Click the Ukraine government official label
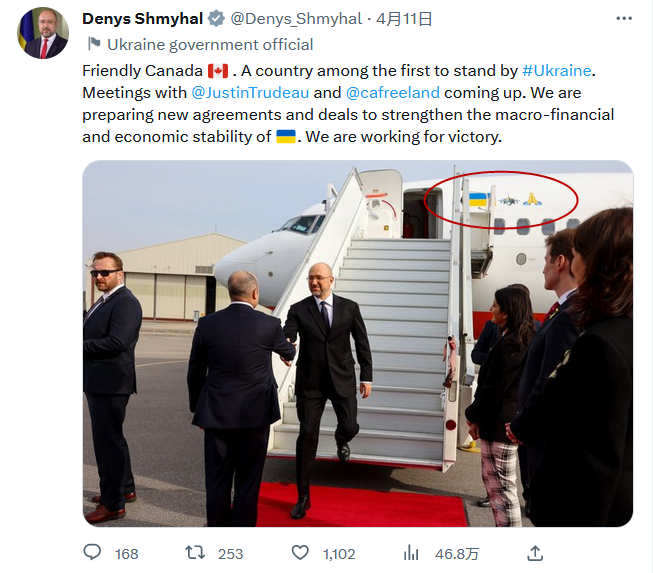The width and height of the screenshot is (653, 573). [x=210, y=44]
